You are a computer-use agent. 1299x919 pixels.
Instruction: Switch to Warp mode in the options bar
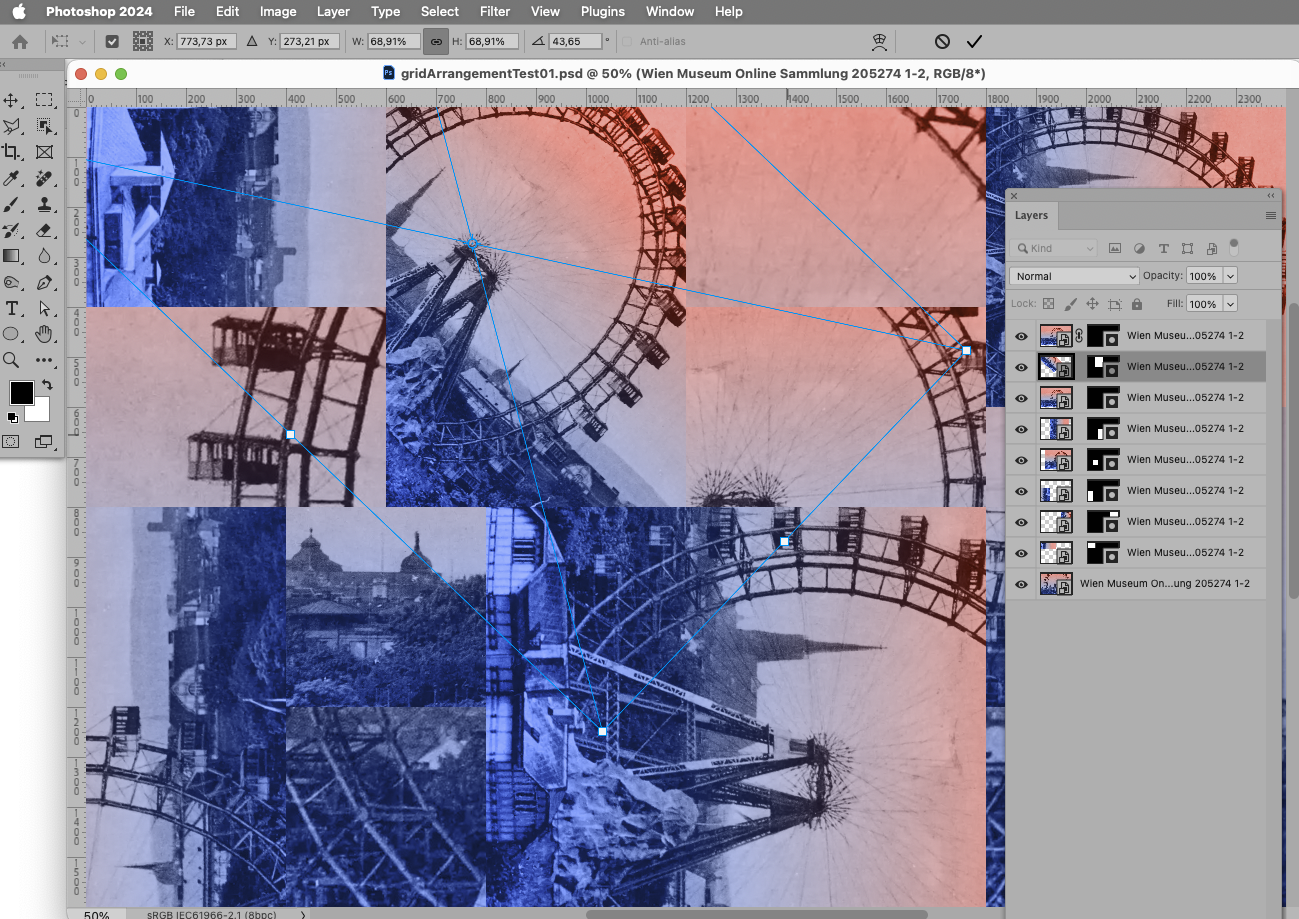tap(879, 41)
